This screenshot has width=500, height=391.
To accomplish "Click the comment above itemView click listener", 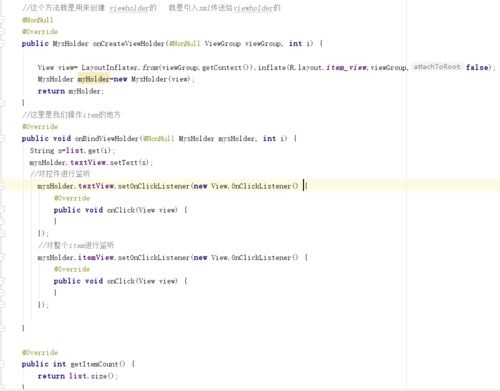I will (x=76, y=245).
